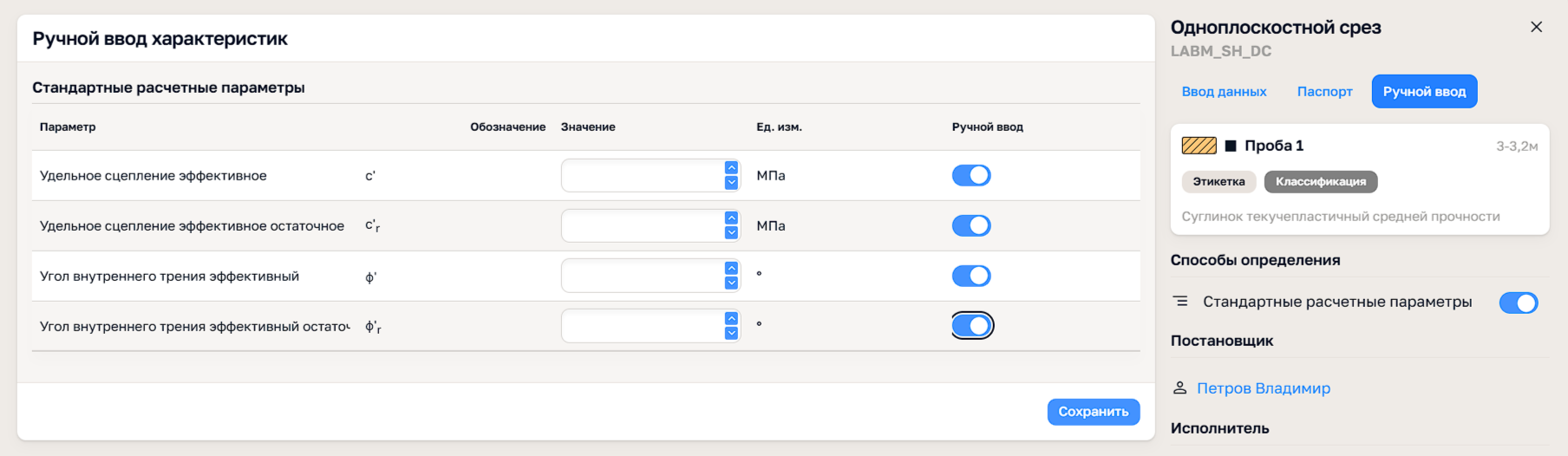Viewport: 1568px width, 456px height.
Task: Increase Удельное сцепление эффективное value with up arrow
Action: [731, 168]
